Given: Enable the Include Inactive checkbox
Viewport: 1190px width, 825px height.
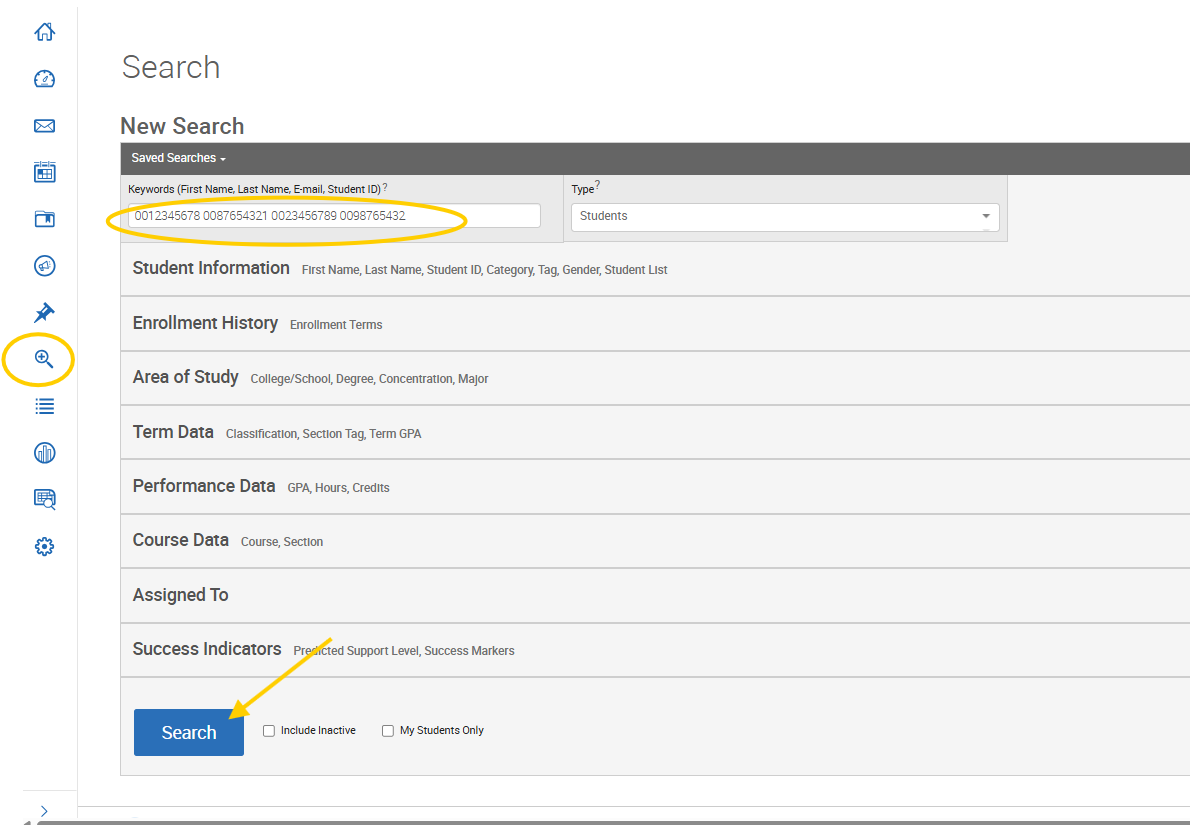Looking at the screenshot, I should (x=269, y=731).
